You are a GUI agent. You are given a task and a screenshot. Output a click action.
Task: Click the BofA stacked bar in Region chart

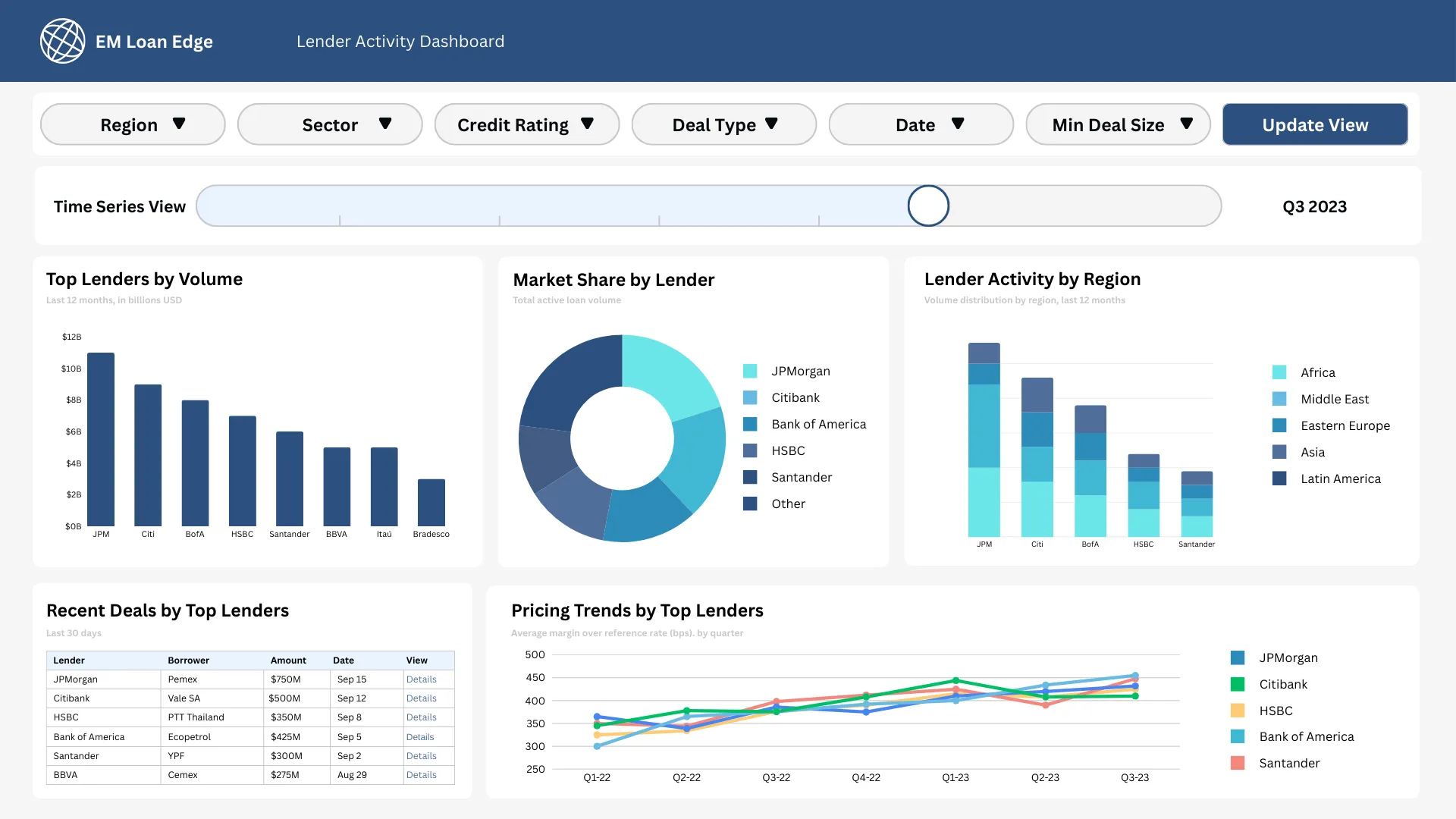point(1090,471)
